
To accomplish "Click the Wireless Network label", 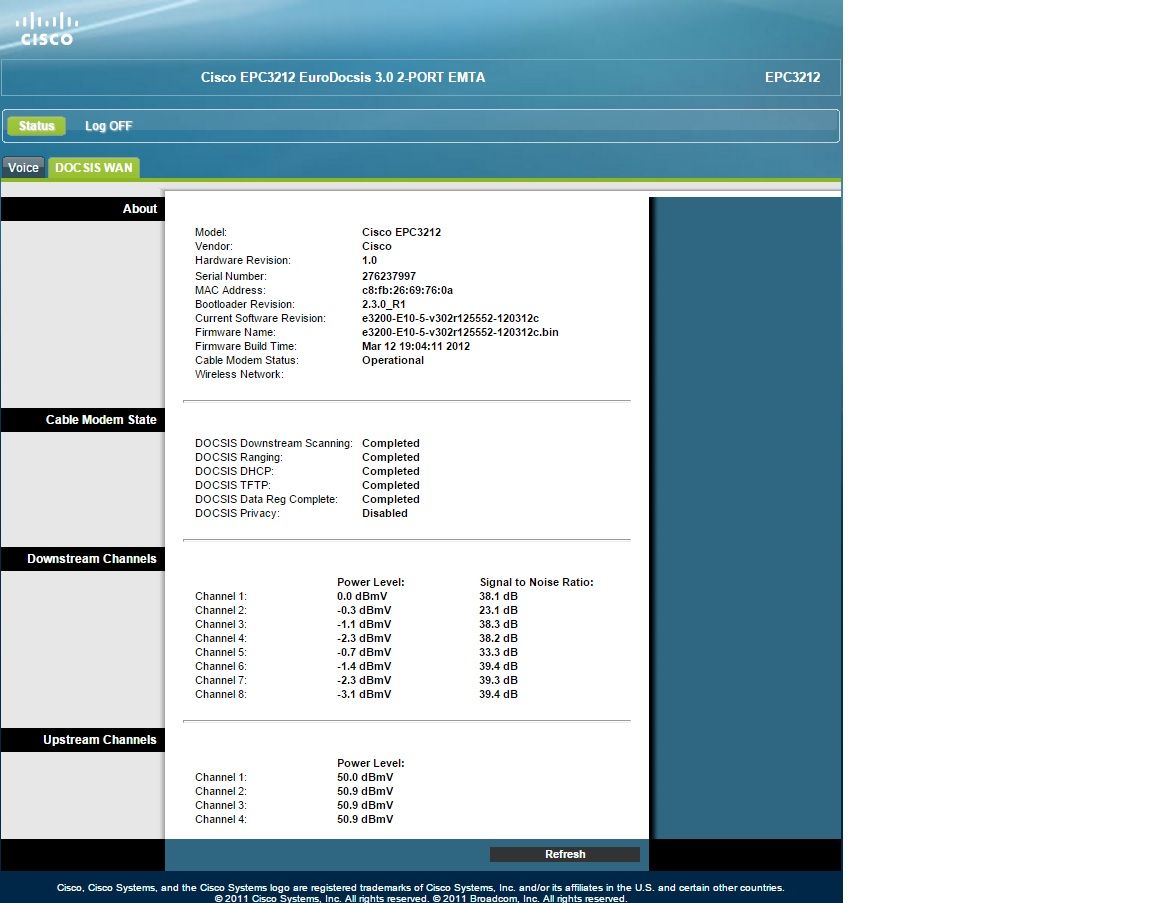I will click(x=239, y=374).
